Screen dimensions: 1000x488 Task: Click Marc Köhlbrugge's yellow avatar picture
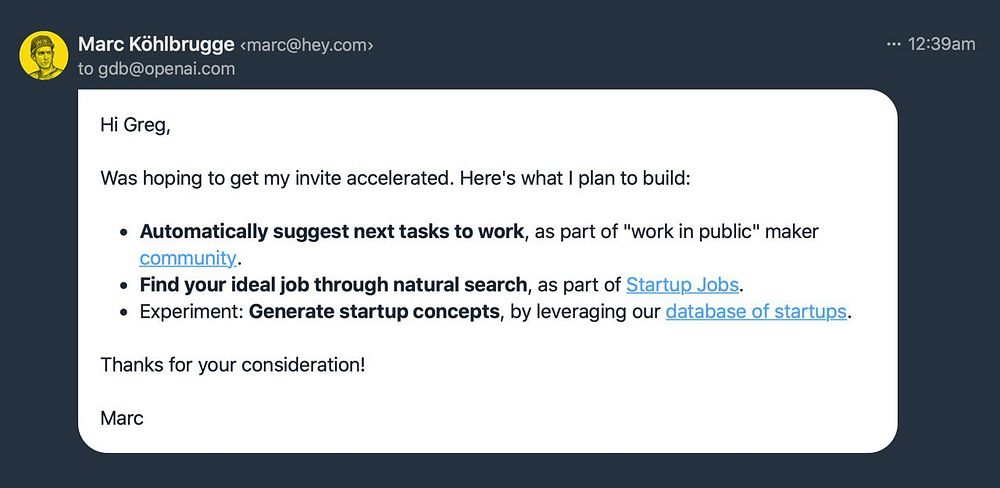point(44,56)
